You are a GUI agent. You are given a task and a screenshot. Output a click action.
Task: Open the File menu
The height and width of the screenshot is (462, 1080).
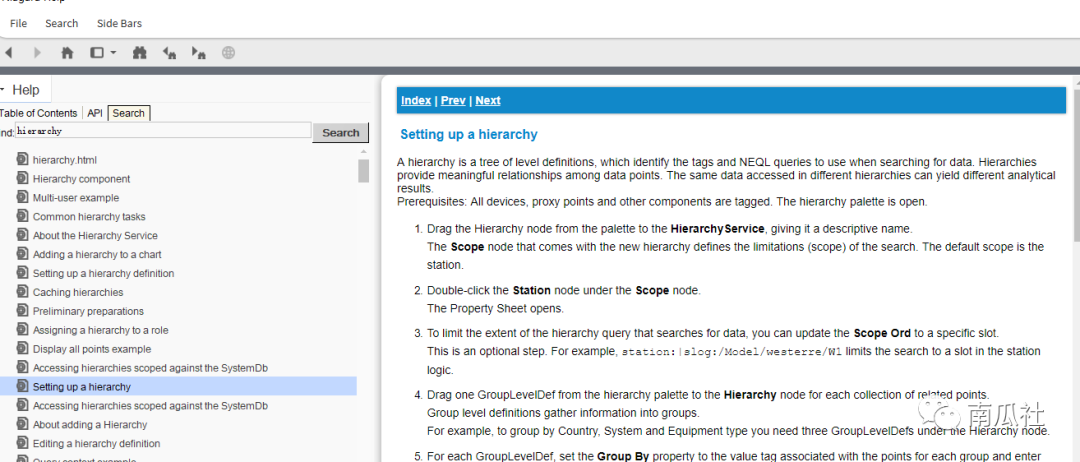pyautogui.click(x=18, y=23)
